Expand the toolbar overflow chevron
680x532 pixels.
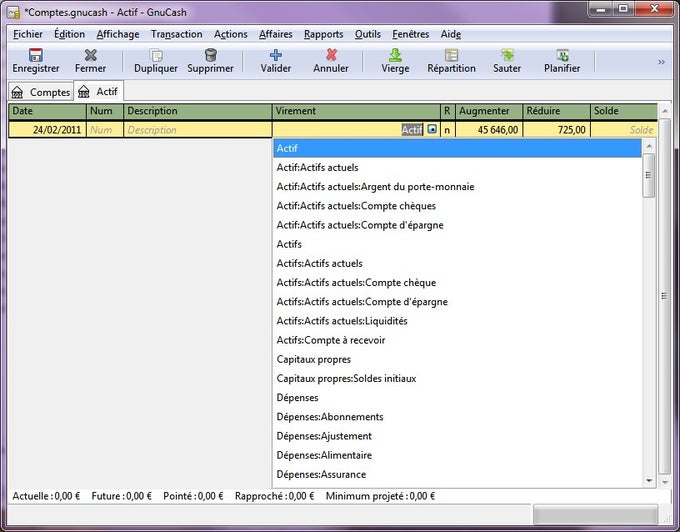pos(661,62)
